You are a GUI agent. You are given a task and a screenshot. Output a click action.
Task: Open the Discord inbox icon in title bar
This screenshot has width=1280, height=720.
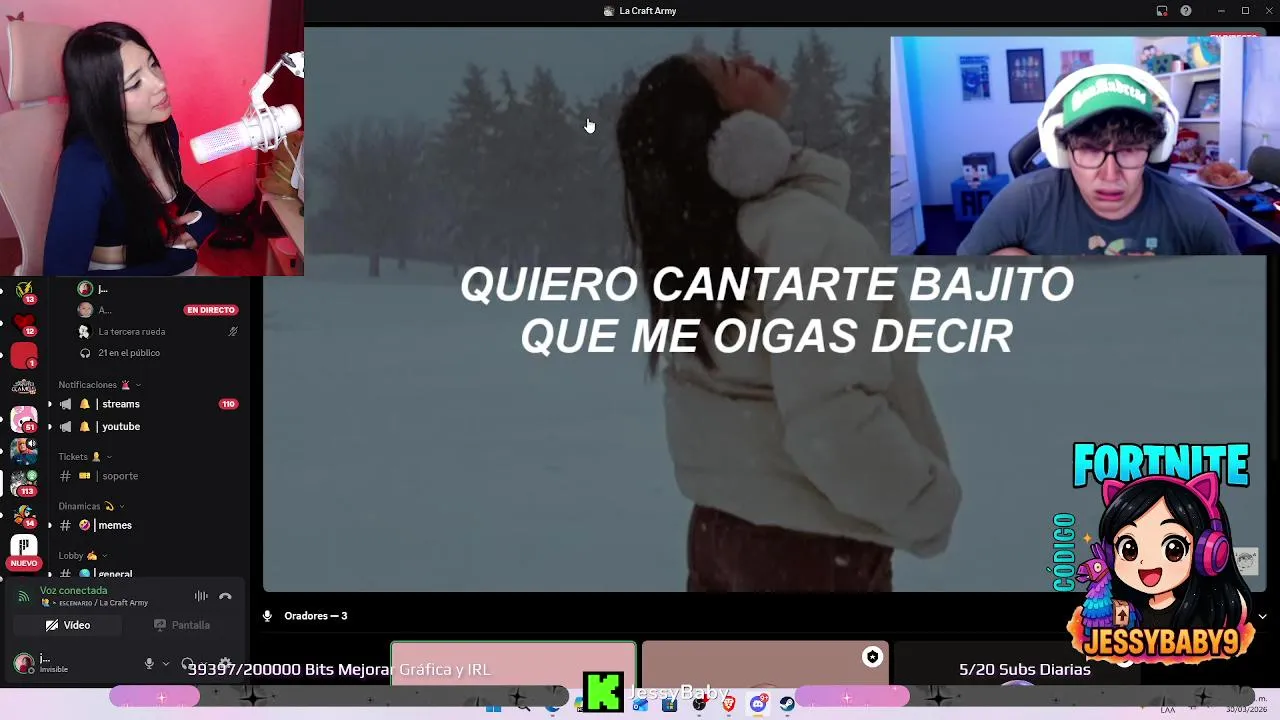[x=1162, y=11]
